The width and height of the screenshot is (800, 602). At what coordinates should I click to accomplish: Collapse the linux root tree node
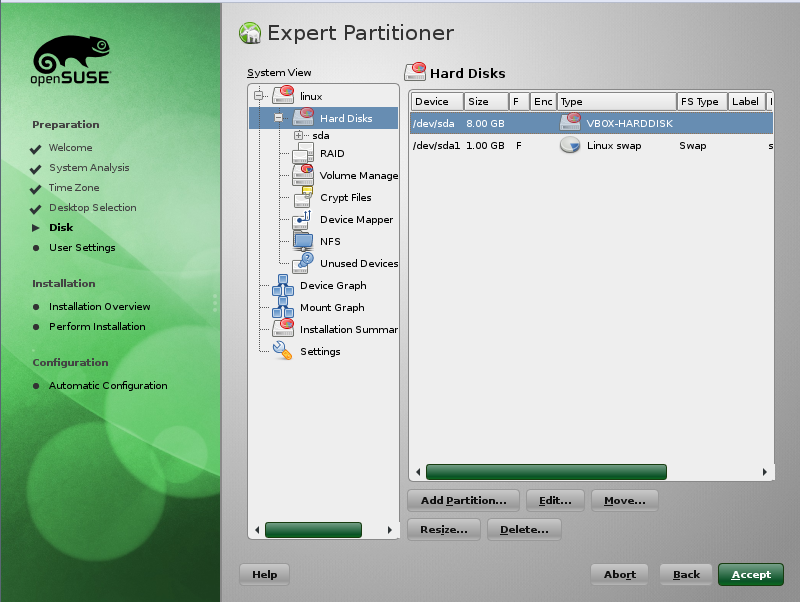tap(259, 95)
